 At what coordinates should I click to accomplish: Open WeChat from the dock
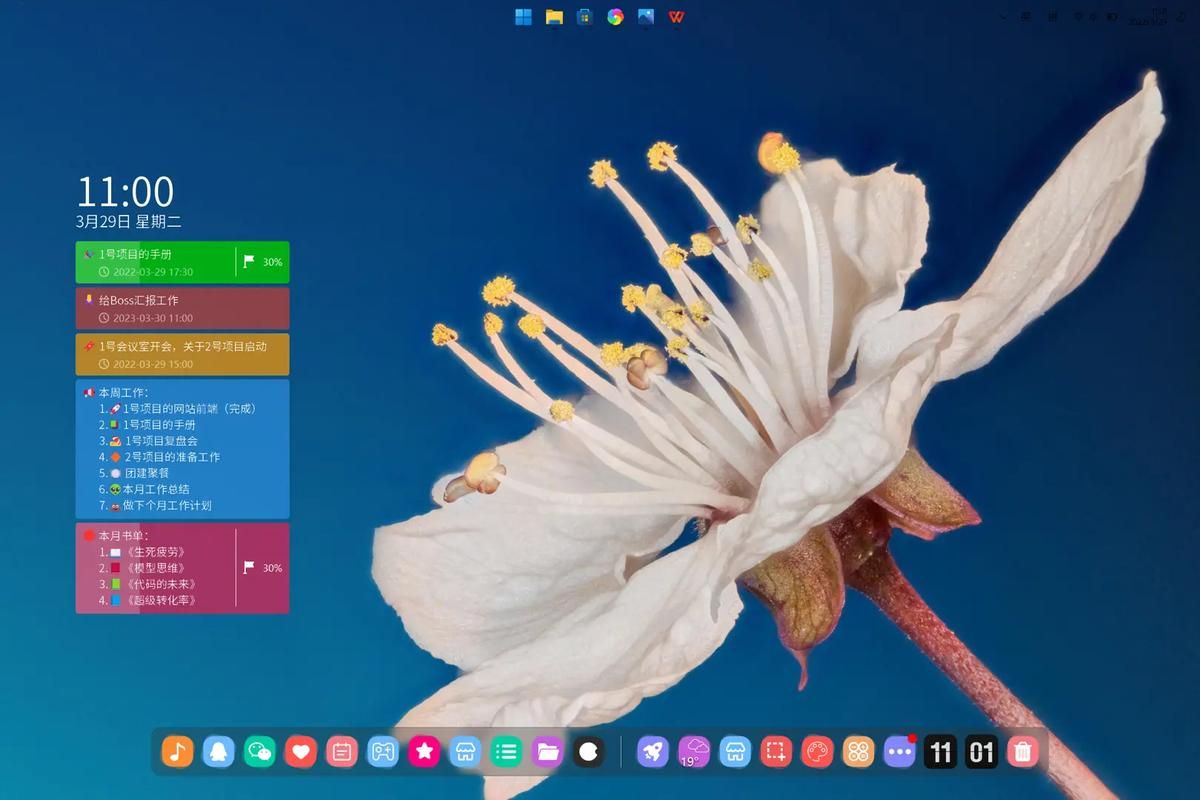260,751
